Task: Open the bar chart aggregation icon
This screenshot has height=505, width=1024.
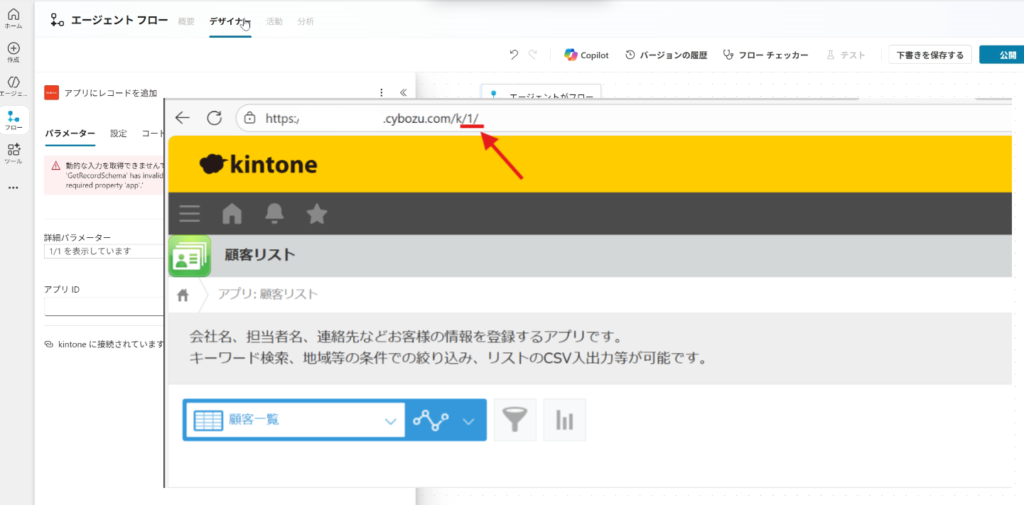Action: [x=564, y=420]
